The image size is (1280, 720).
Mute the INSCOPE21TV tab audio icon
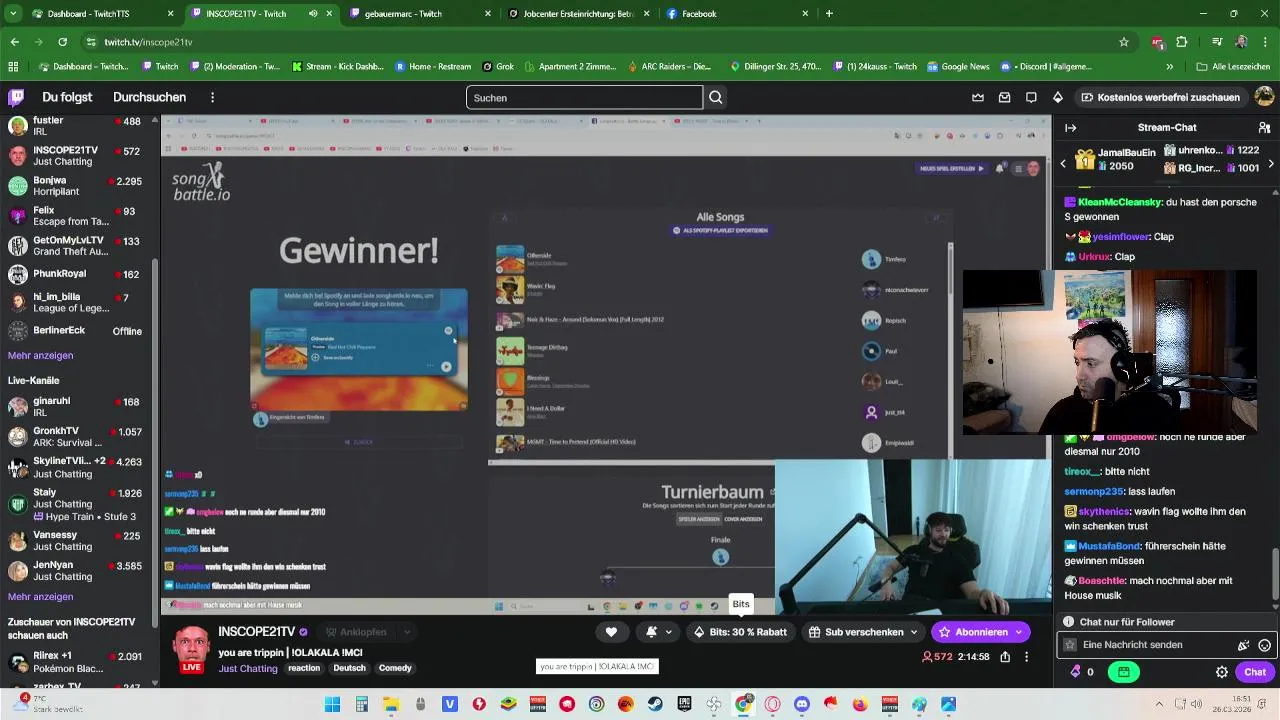(313, 14)
